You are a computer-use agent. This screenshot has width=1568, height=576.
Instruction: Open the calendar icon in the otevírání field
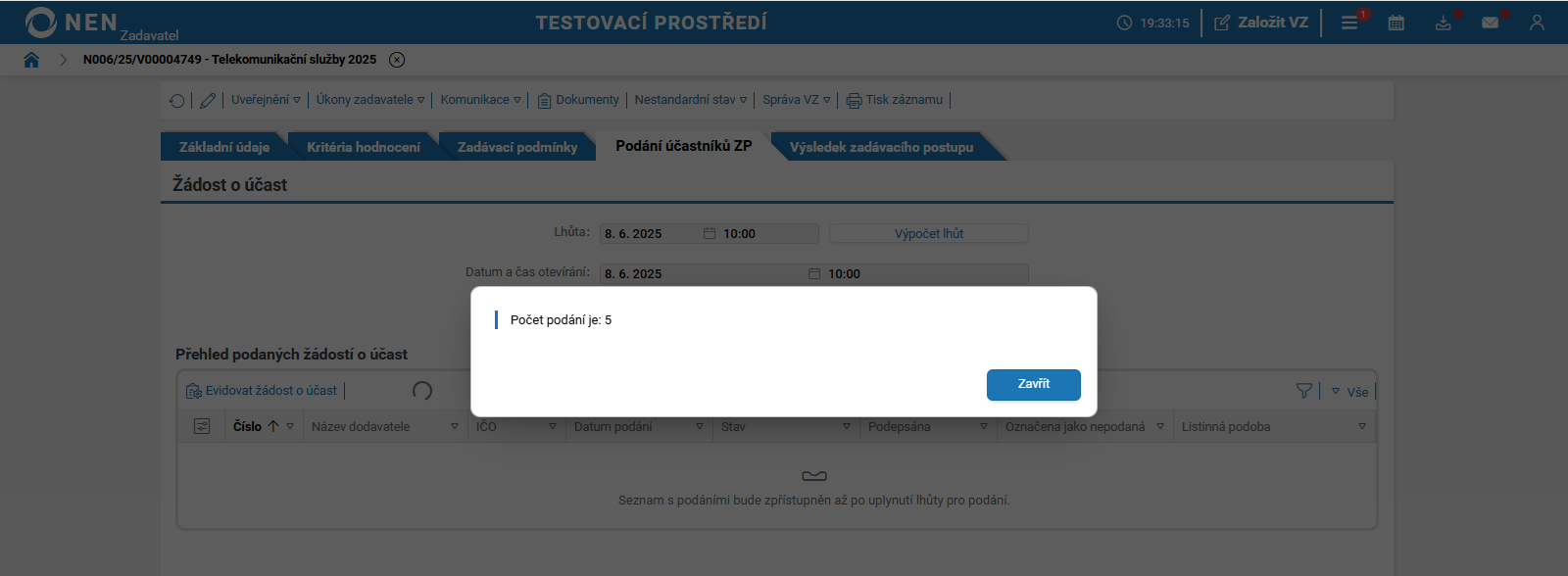(x=814, y=273)
